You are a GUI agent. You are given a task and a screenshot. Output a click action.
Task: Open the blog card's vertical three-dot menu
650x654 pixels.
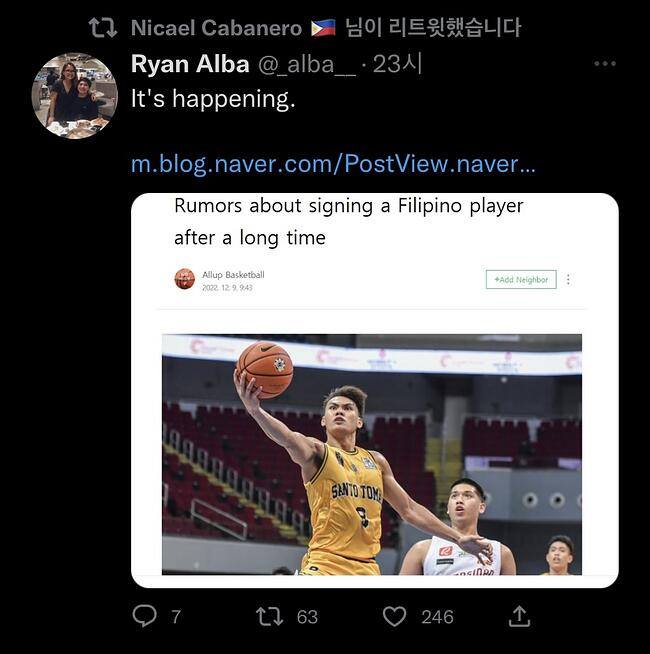[568, 280]
